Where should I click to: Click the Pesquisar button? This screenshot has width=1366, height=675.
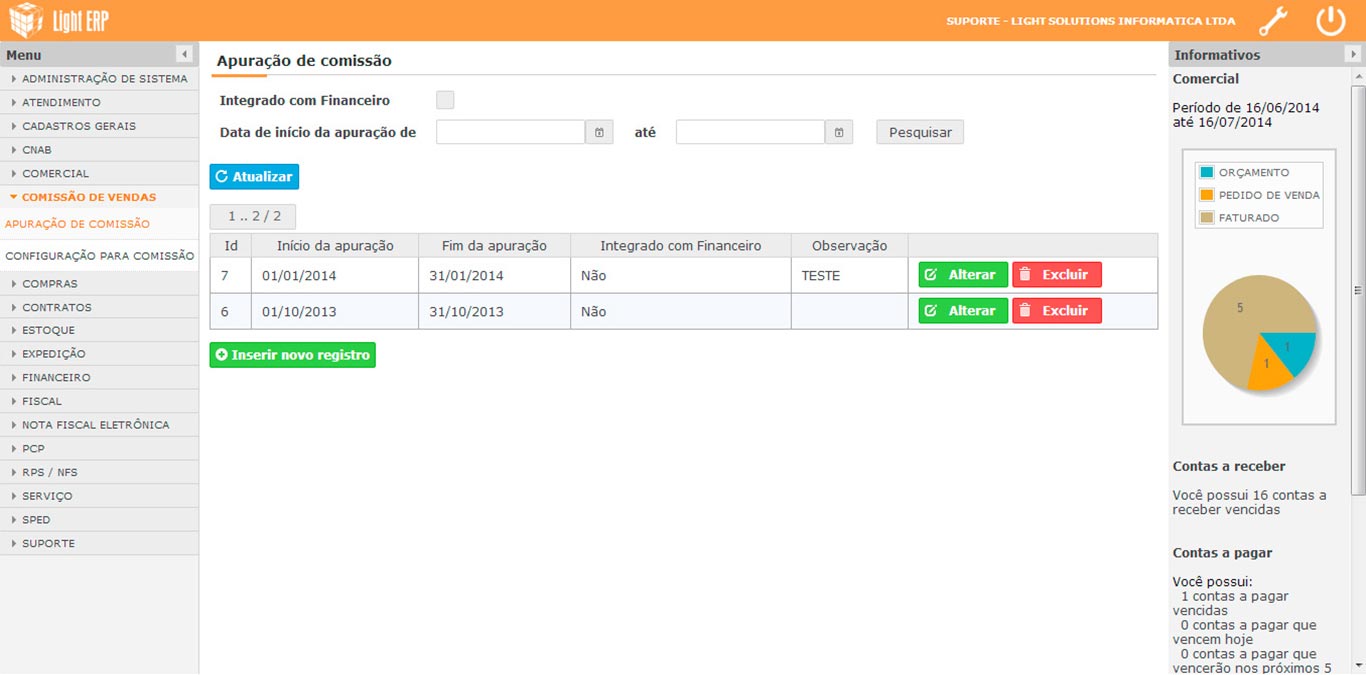[920, 132]
